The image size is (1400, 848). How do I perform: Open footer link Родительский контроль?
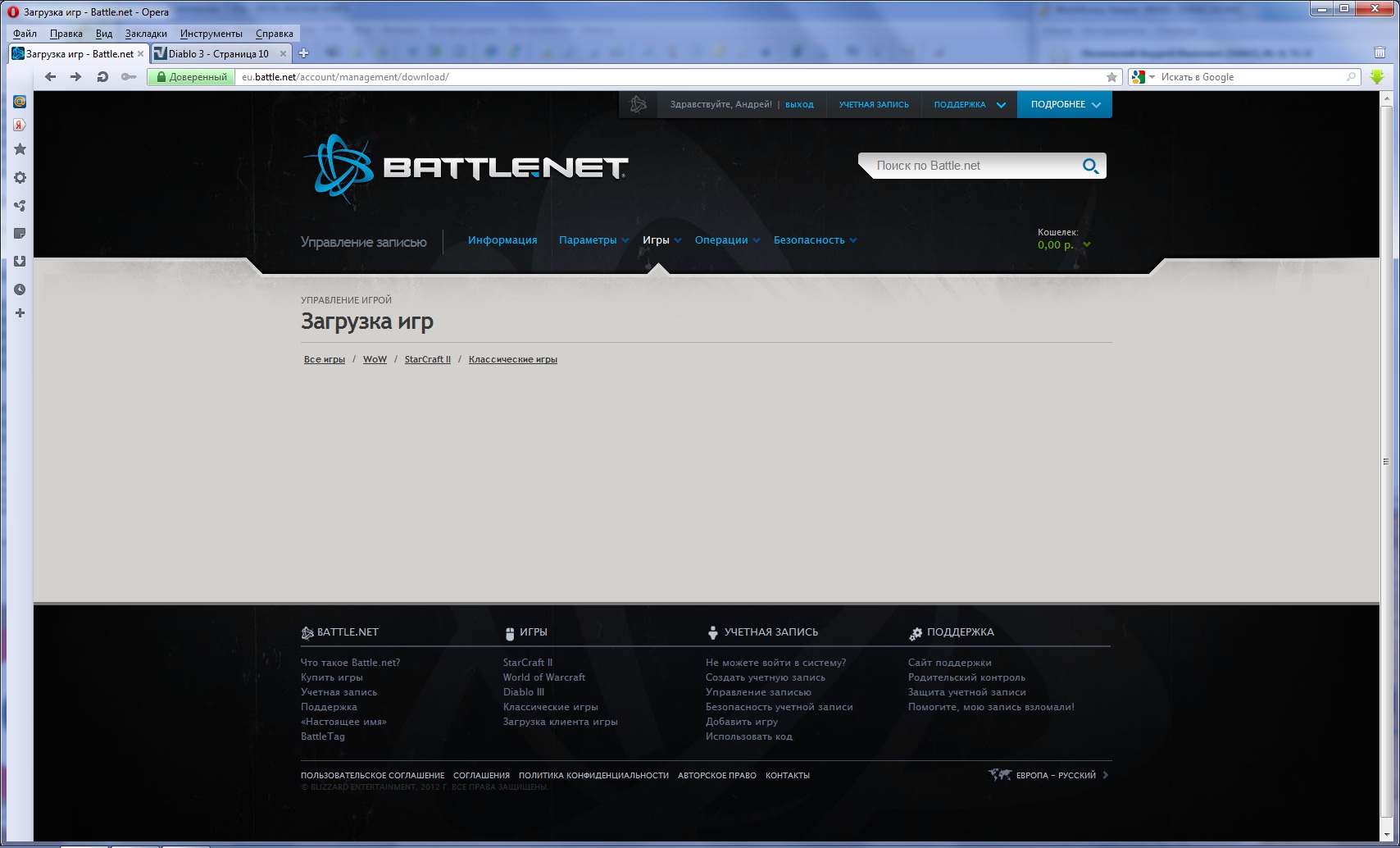coord(966,677)
